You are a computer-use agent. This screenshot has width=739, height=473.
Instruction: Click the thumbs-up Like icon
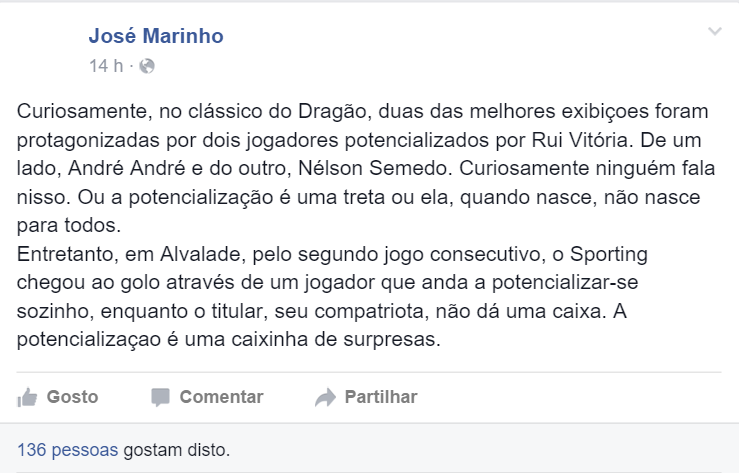27,397
